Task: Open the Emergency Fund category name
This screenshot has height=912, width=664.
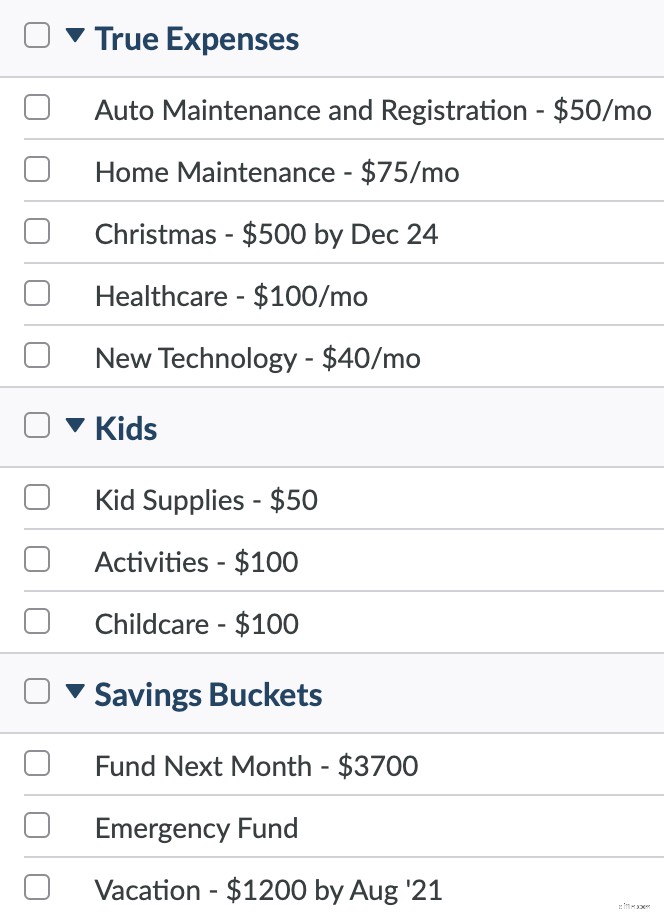Action: coord(196,828)
